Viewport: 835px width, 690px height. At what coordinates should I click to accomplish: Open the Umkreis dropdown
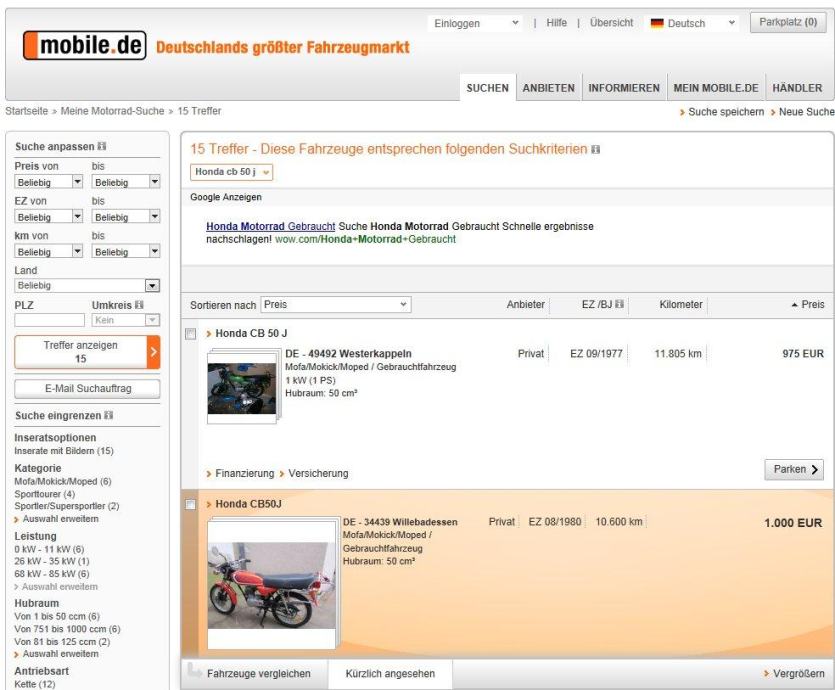click(126, 320)
